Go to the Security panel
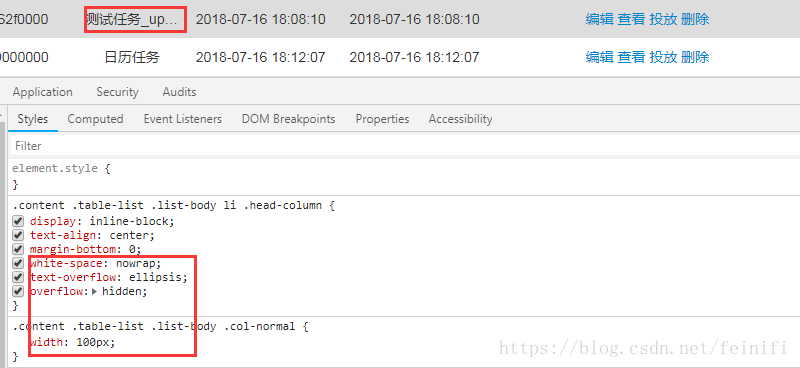 117,92
